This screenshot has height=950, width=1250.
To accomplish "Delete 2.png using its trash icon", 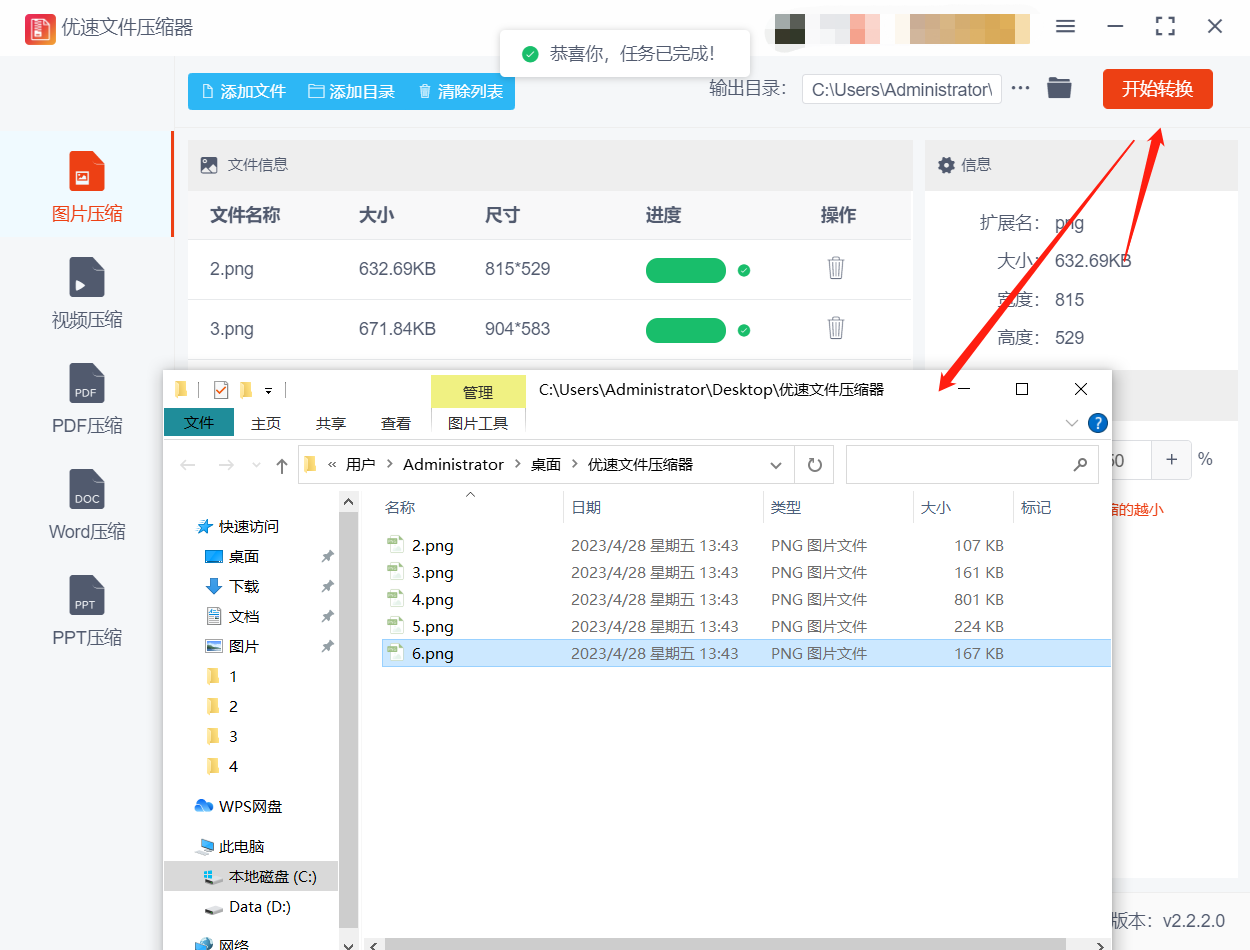I will 836,270.
